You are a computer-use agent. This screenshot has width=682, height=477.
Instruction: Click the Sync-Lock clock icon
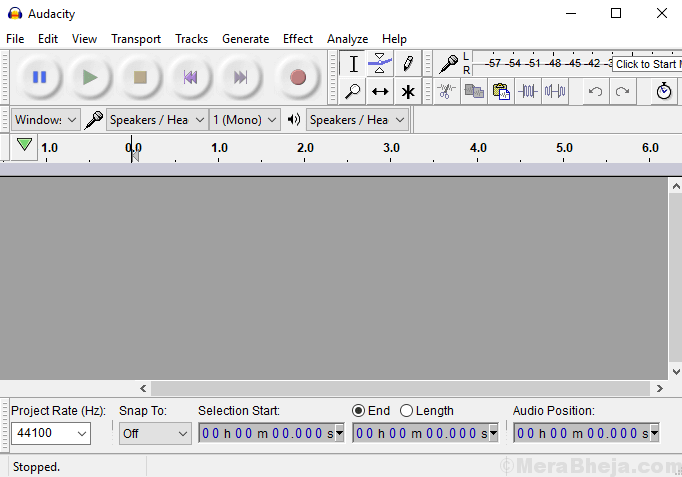[664, 91]
